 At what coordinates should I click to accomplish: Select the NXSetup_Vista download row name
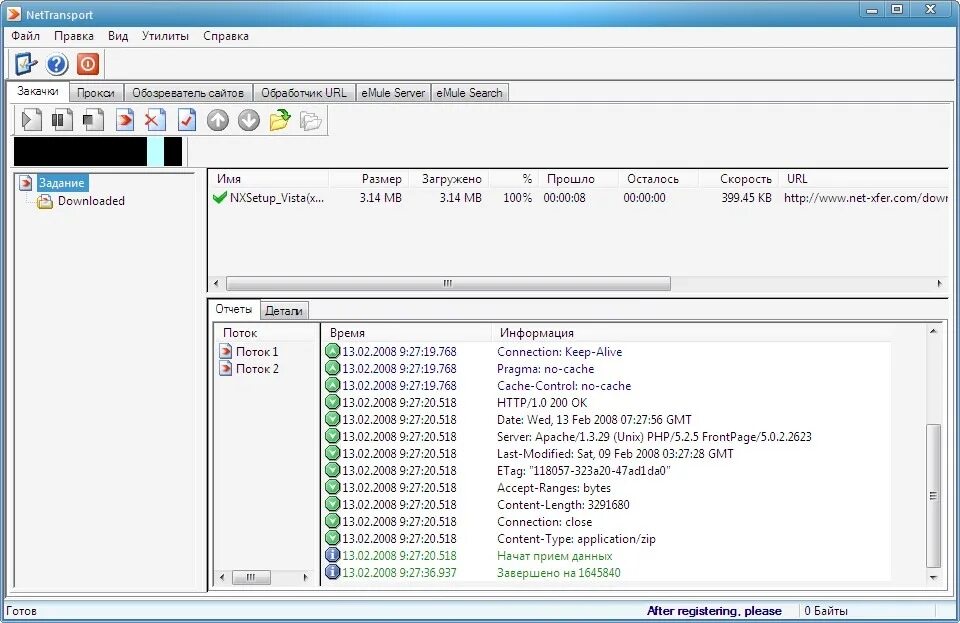[x=277, y=198]
